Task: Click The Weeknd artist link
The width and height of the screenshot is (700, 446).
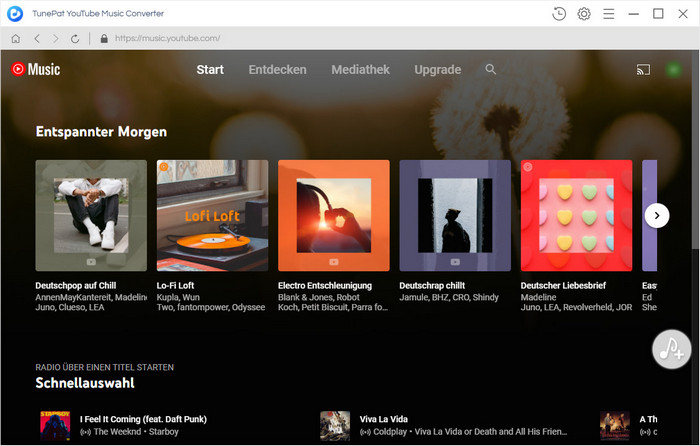Action: [117, 432]
